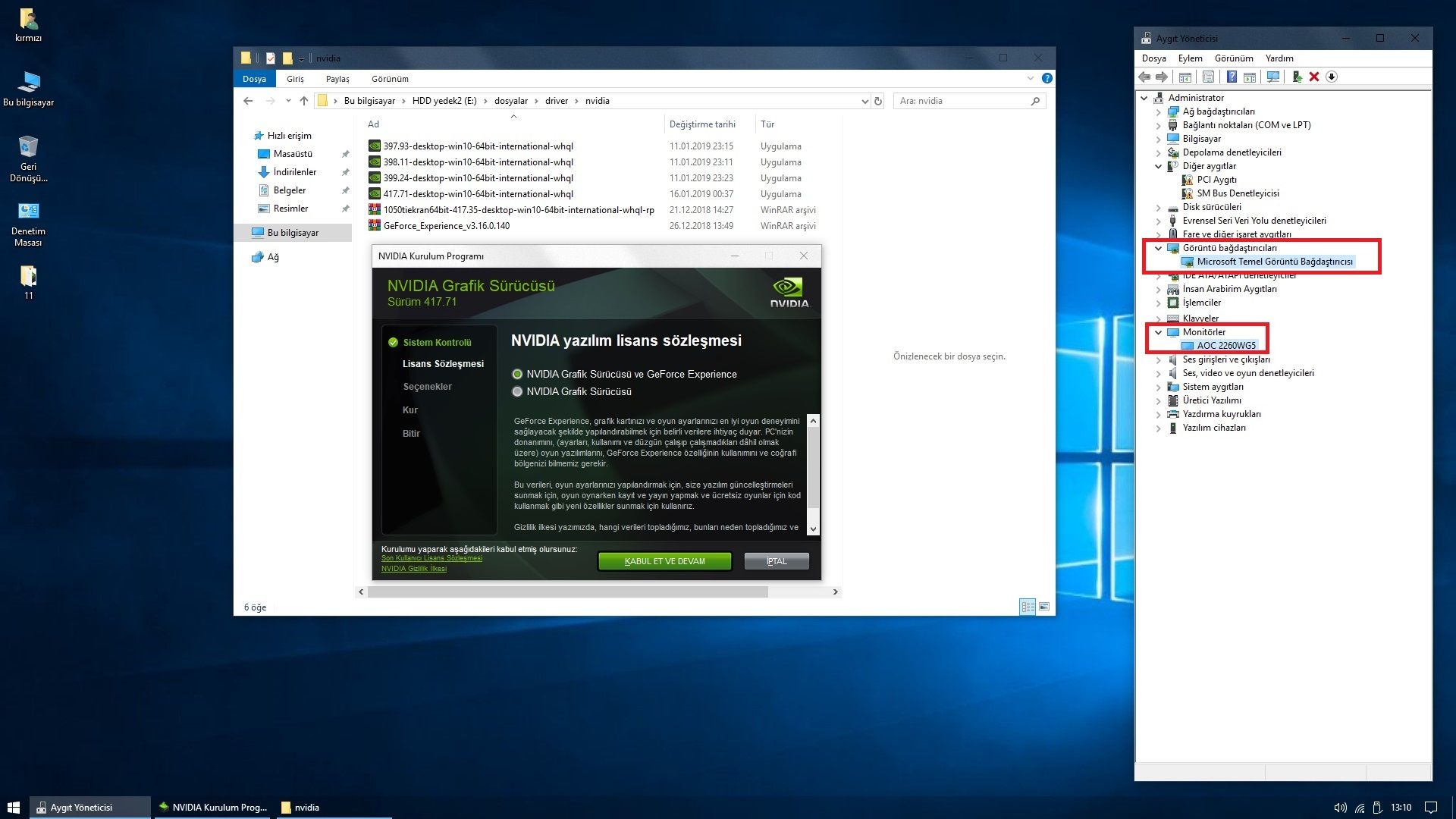Click the Explorer refresh icon beside address bar
This screenshot has height=819, width=1456.
coord(878,101)
